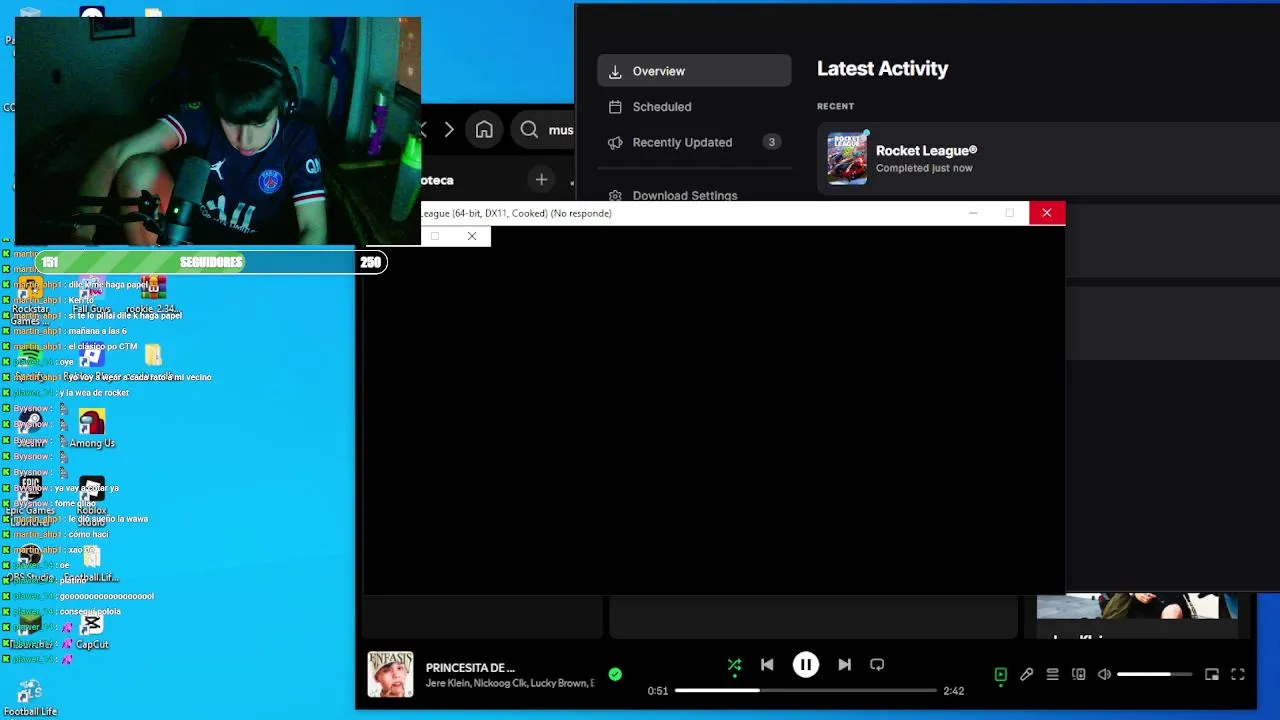This screenshot has height=720, width=1280.
Task: Toggle repeat in the Spotify player
Action: tap(877, 665)
